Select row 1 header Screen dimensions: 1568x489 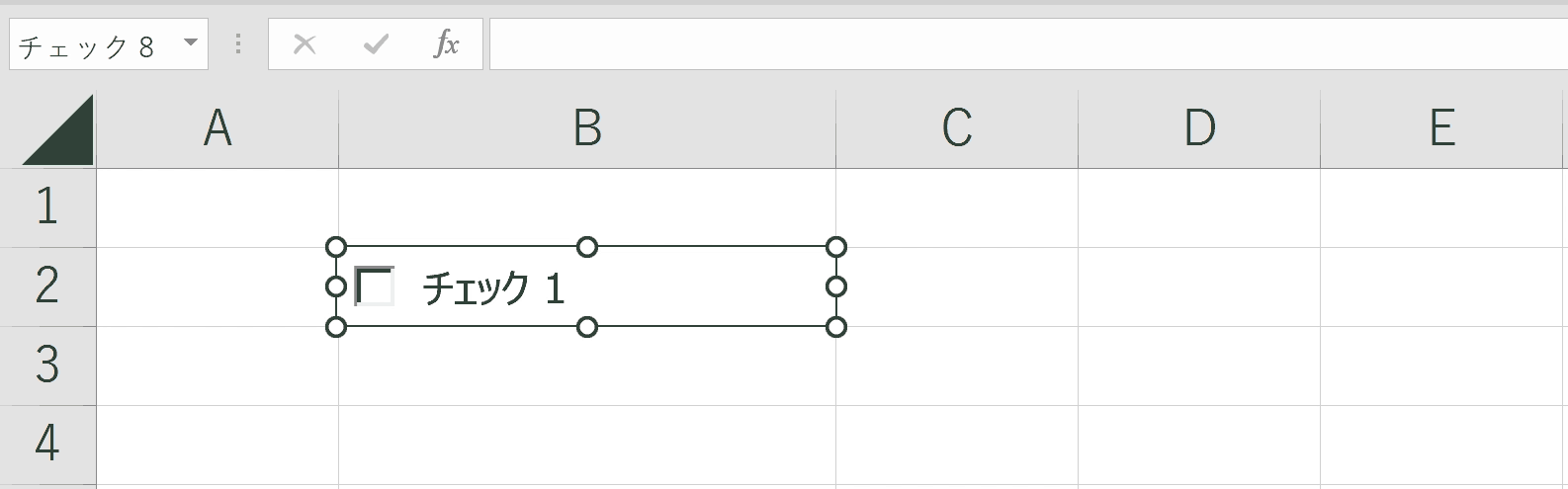point(47,207)
